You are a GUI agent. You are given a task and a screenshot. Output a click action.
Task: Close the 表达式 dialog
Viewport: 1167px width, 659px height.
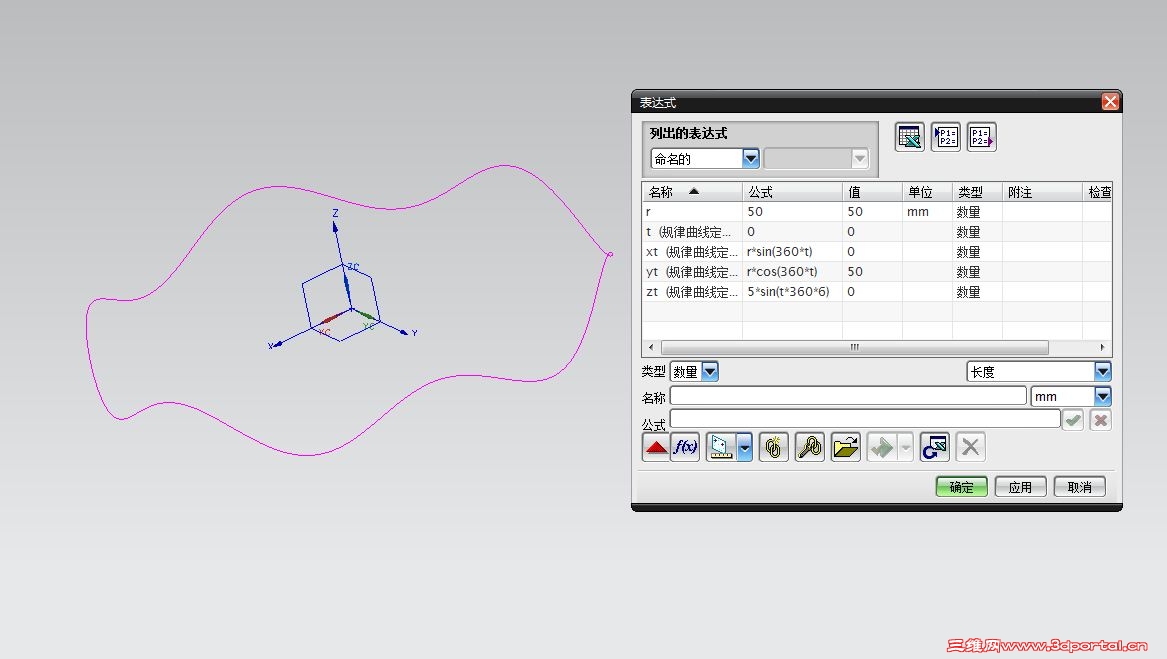pos(1110,101)
